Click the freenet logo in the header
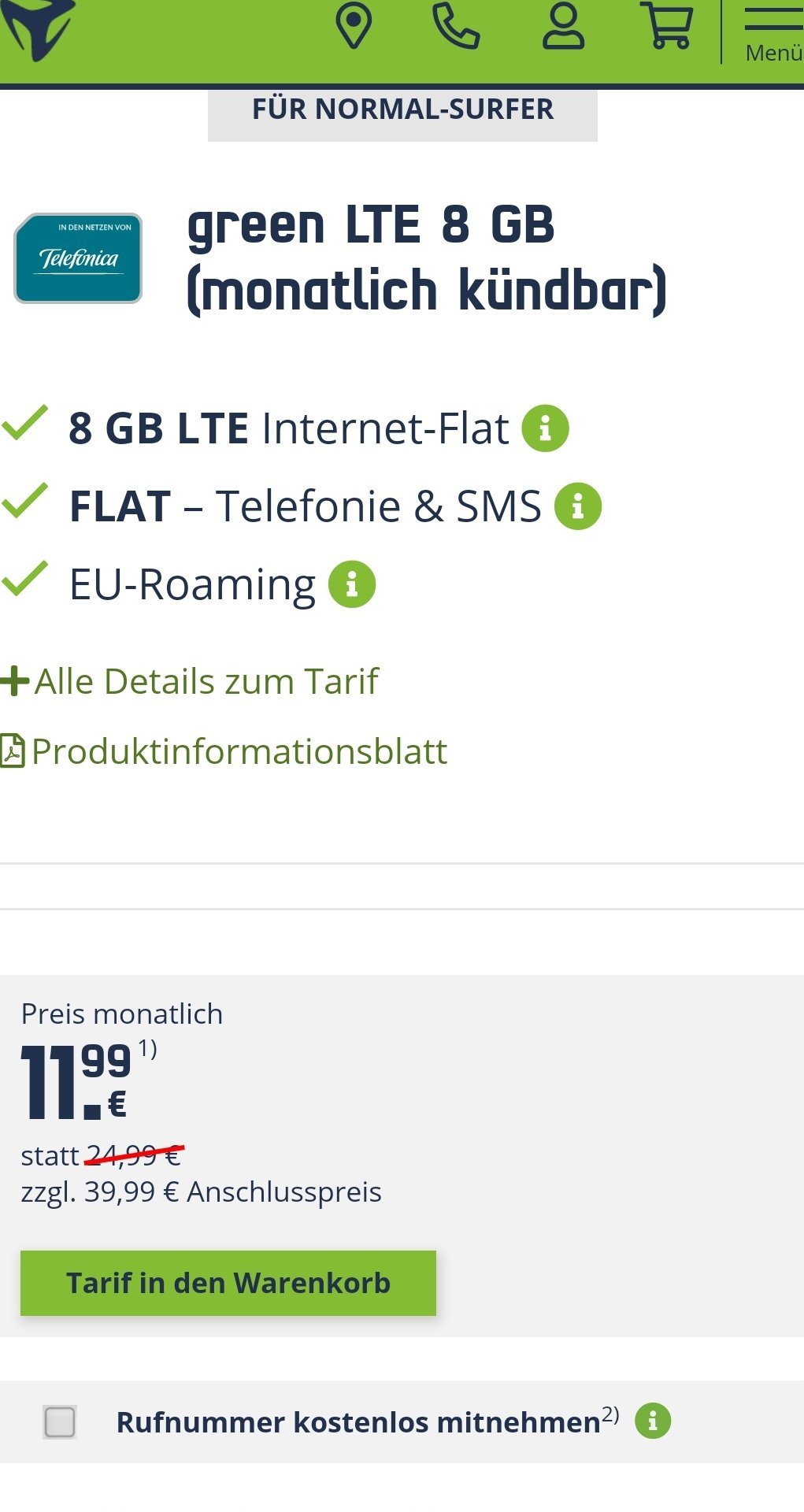Image resolution: width=804 pixels, height=1512 pixels. [38, 29]
